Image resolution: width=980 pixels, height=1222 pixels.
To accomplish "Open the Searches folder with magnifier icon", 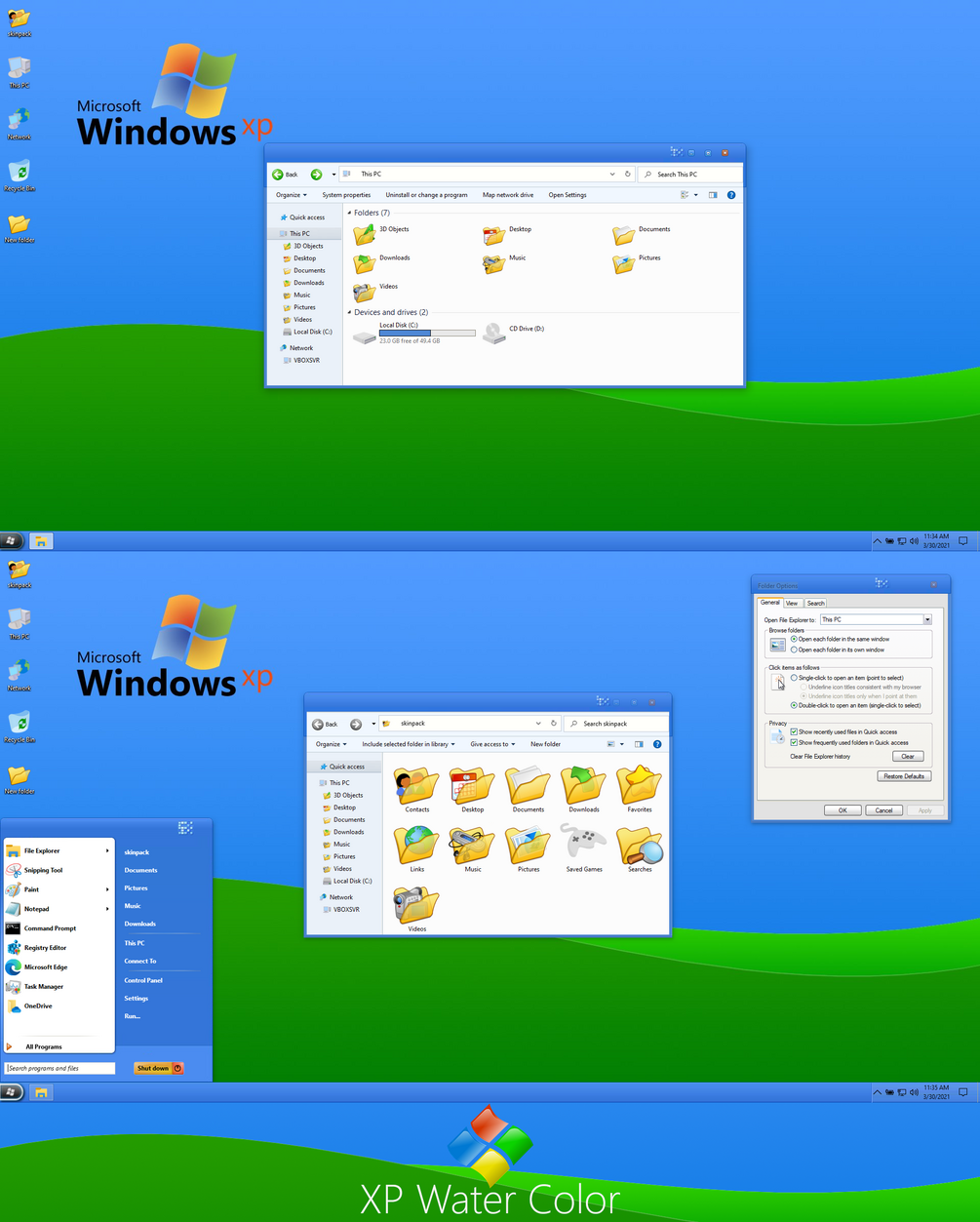I will pyautogui.click(x=640, y=849).
